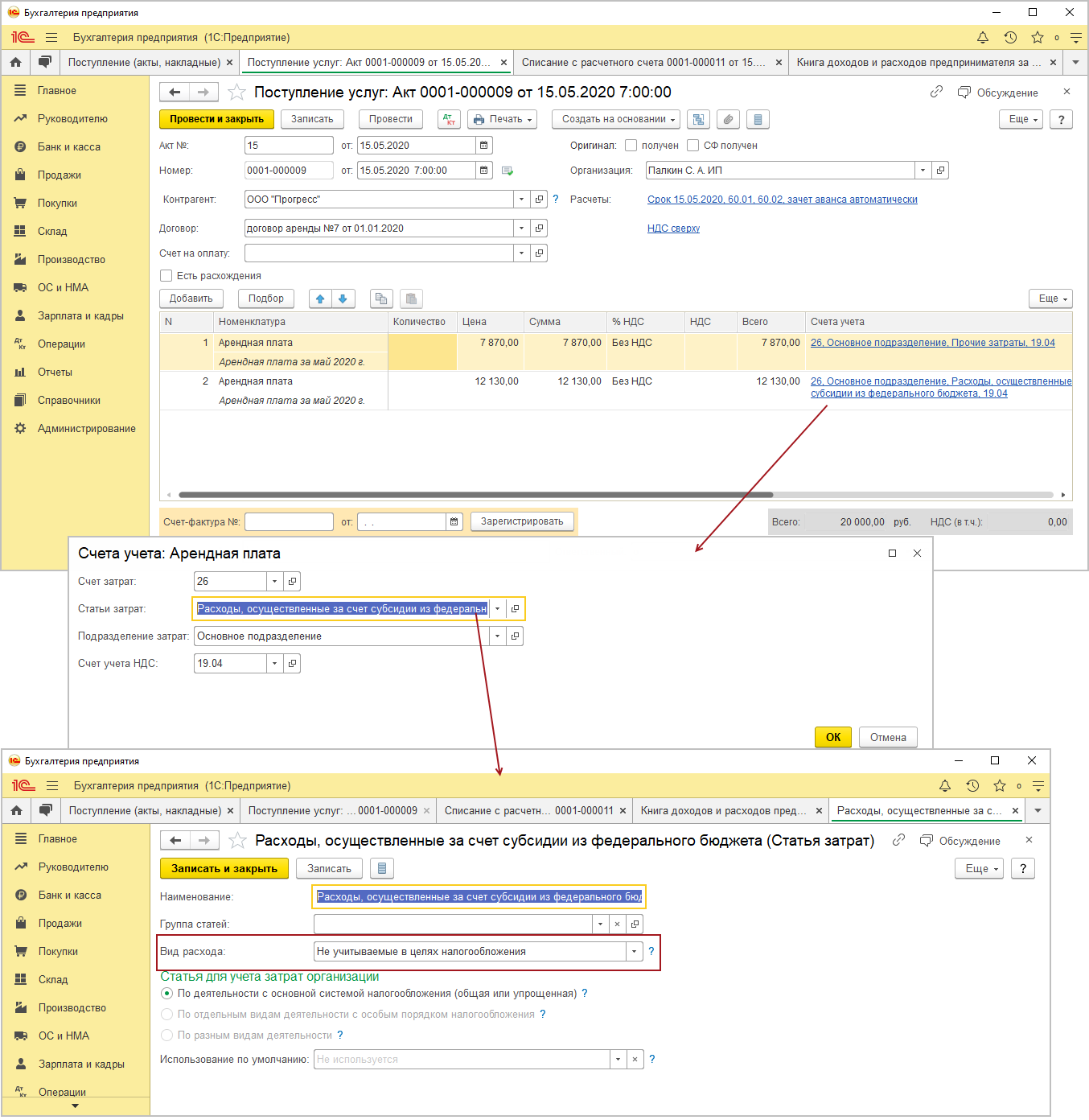
Task: Expand the Вид расхода dropdown
Action: 635,952
